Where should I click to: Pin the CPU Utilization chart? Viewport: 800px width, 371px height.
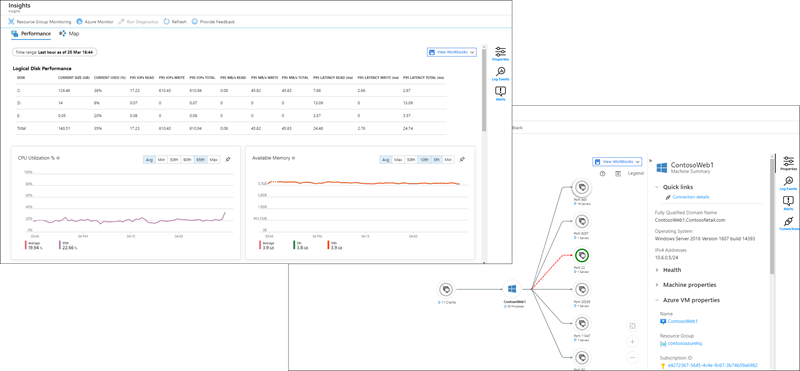pyautogui.click(x=228, y=160)
